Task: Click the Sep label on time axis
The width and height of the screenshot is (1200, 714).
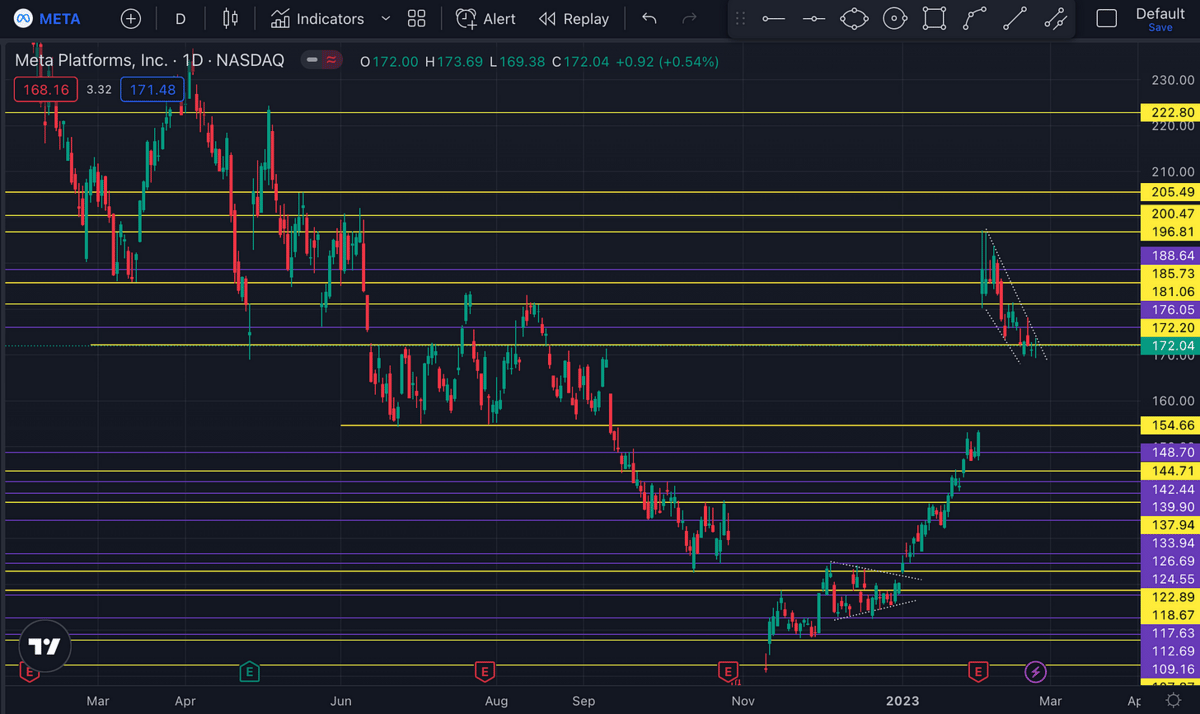Action: 586,701
